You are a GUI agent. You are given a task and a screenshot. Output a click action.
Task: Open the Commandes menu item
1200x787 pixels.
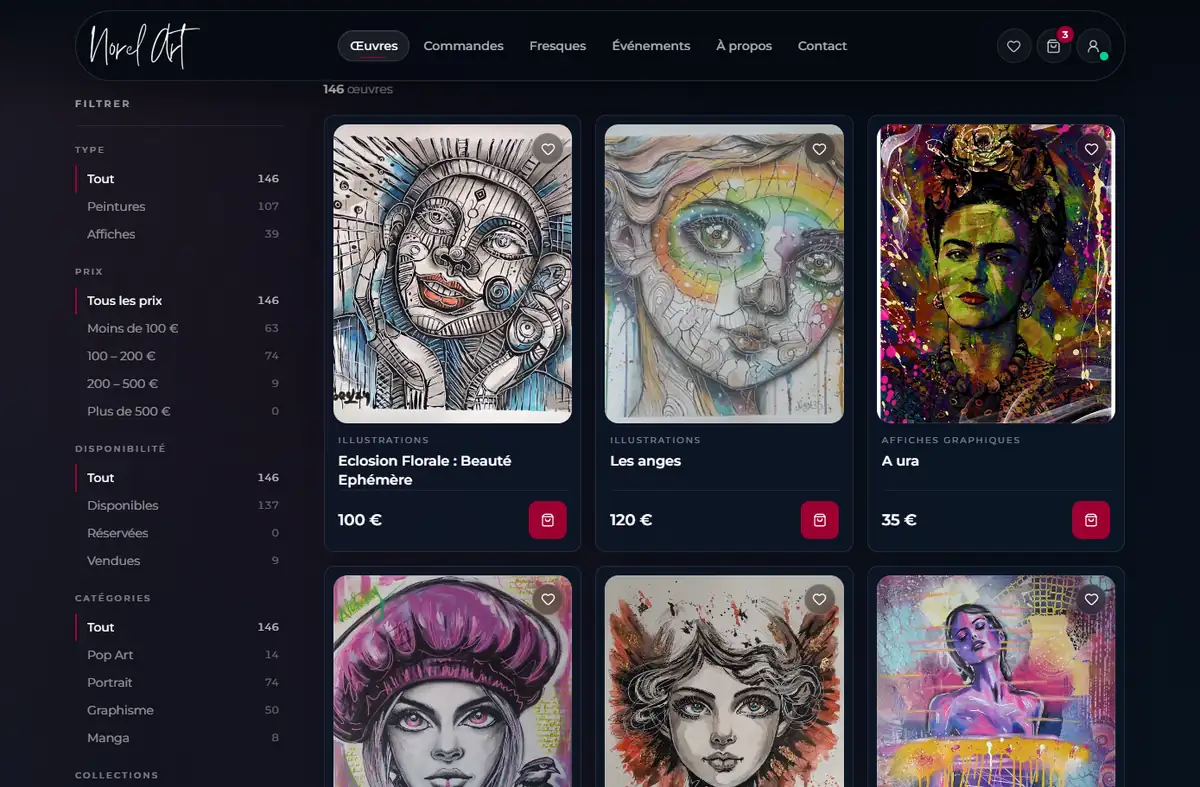coord(463,46)
